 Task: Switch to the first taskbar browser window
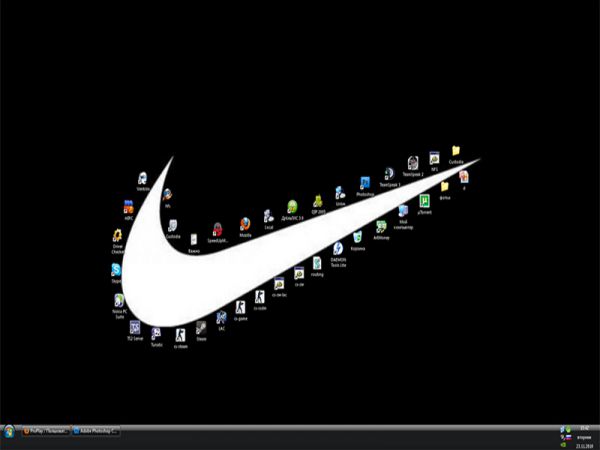[46, 431]
